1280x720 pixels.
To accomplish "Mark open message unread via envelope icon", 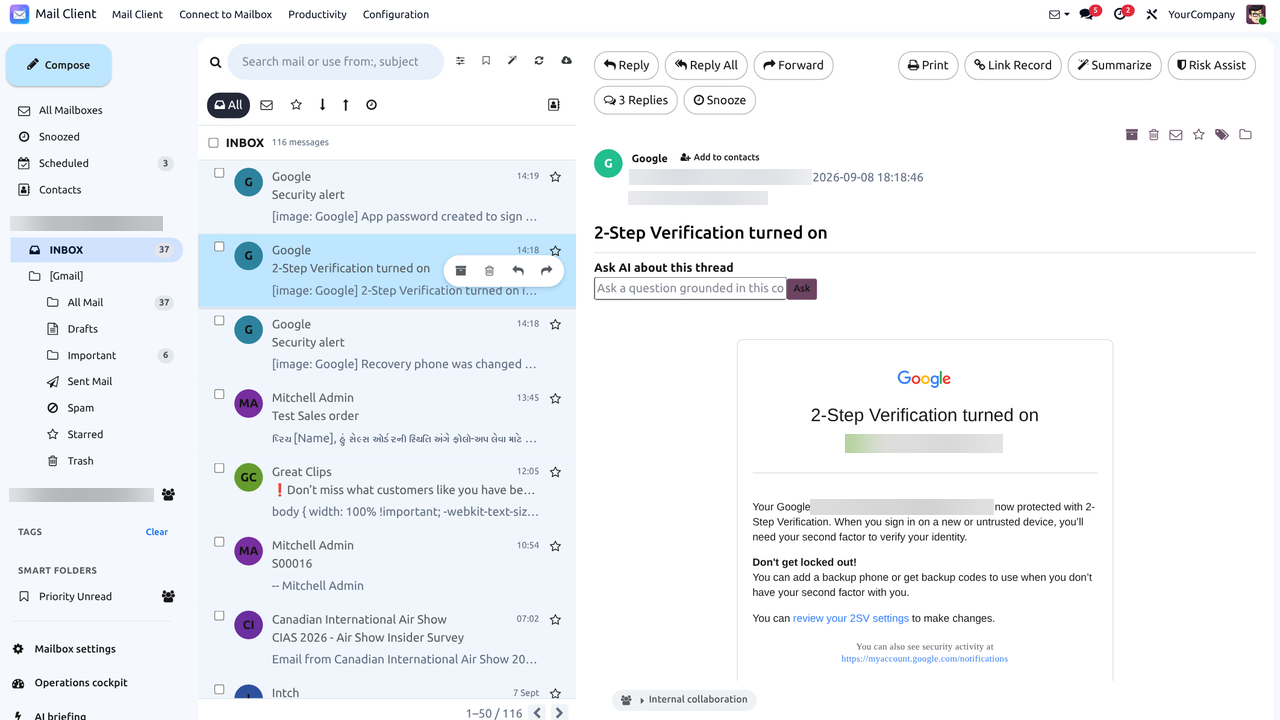I will [x=1176, y=134].
